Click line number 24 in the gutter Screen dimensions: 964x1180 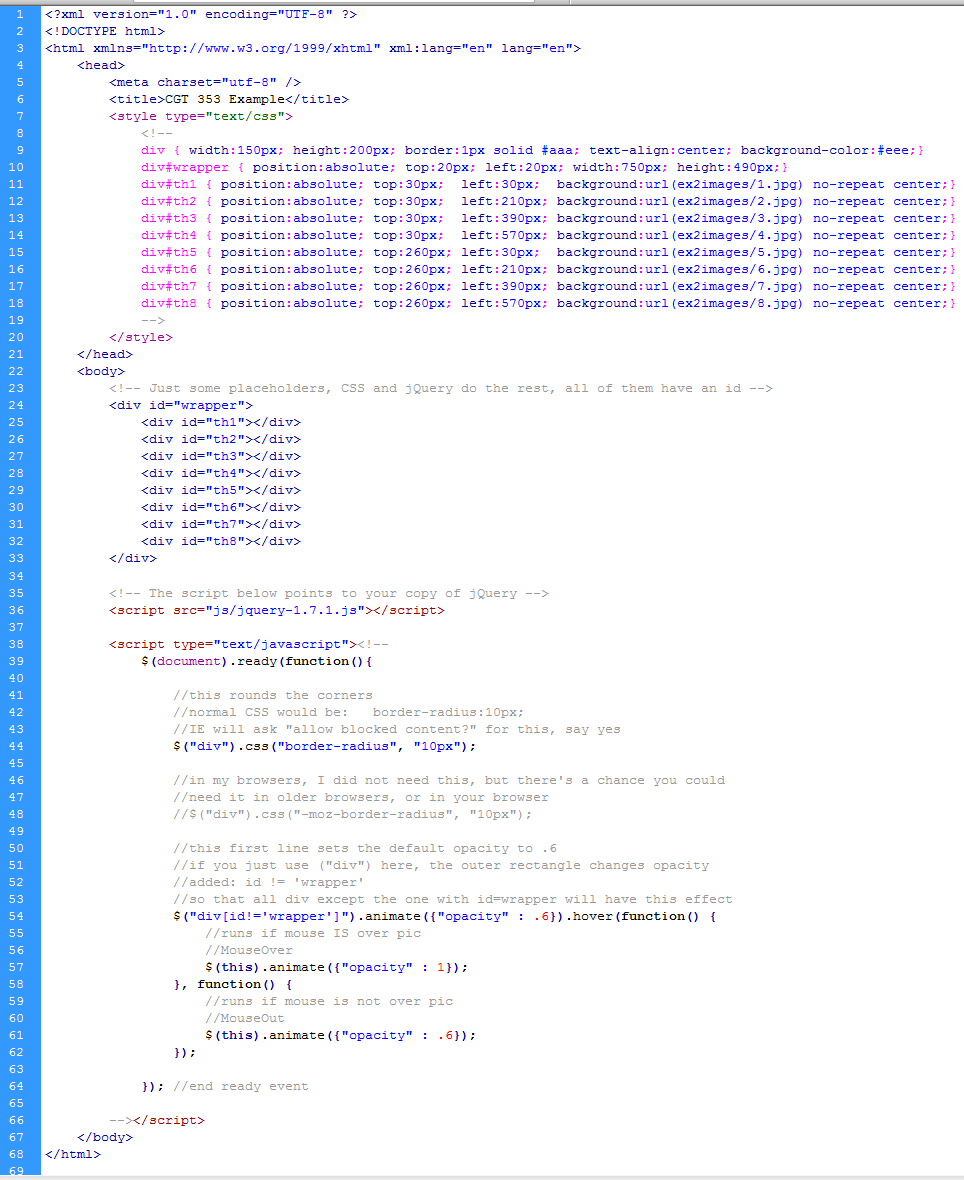[16, 406]
